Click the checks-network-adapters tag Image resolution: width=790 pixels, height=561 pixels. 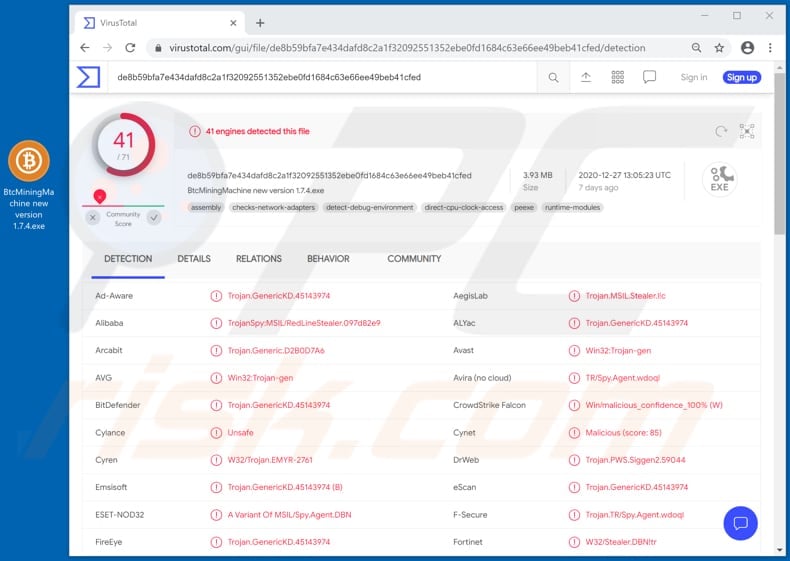click(x=274, y=207)
